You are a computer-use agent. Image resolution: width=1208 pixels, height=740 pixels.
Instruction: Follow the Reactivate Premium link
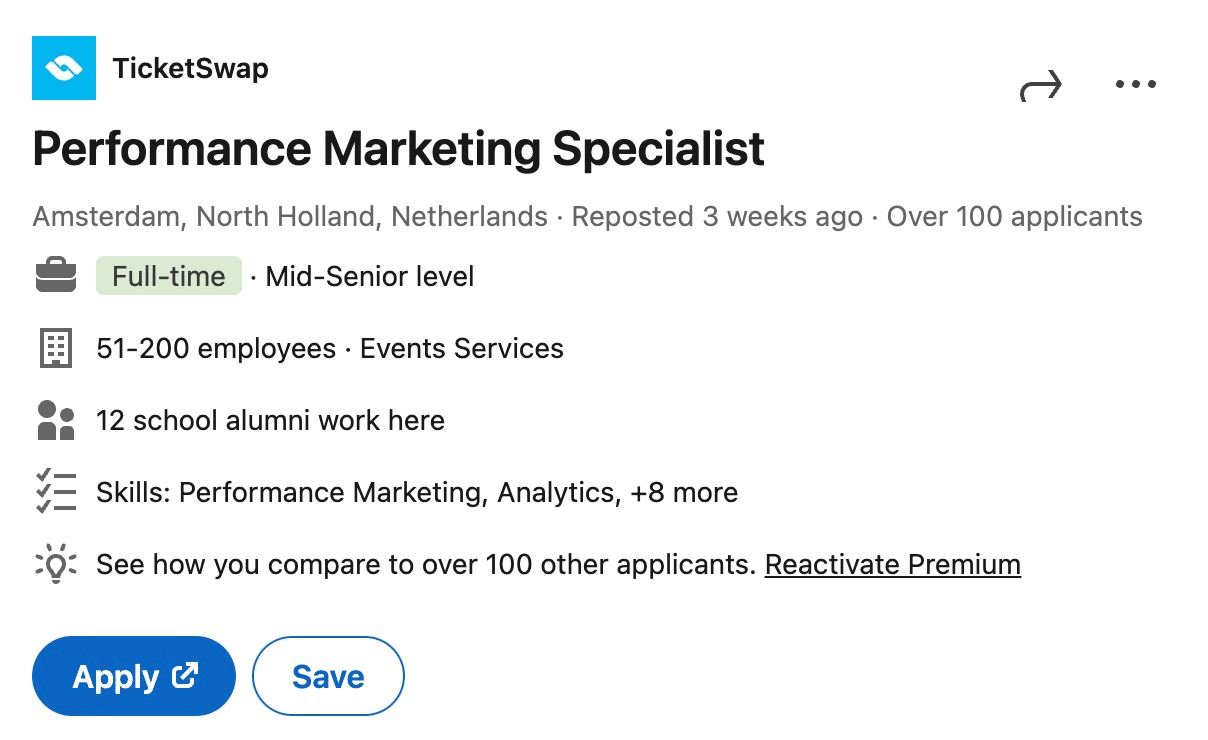[892, 564]
